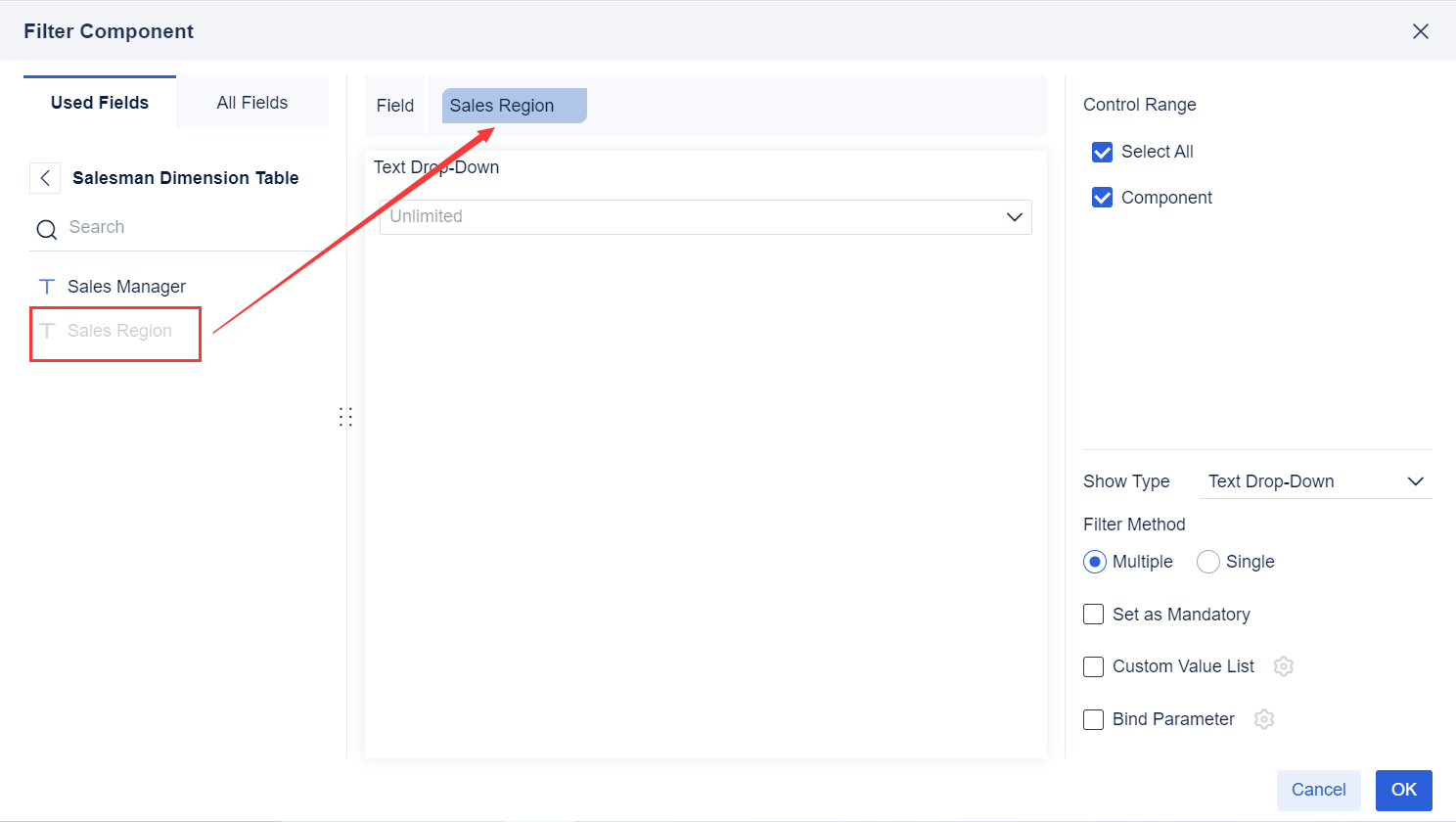Enable Set as Mandatory
Image resolution: width=1456 pixels, height=822 pixels.
tap(1093, 614)
